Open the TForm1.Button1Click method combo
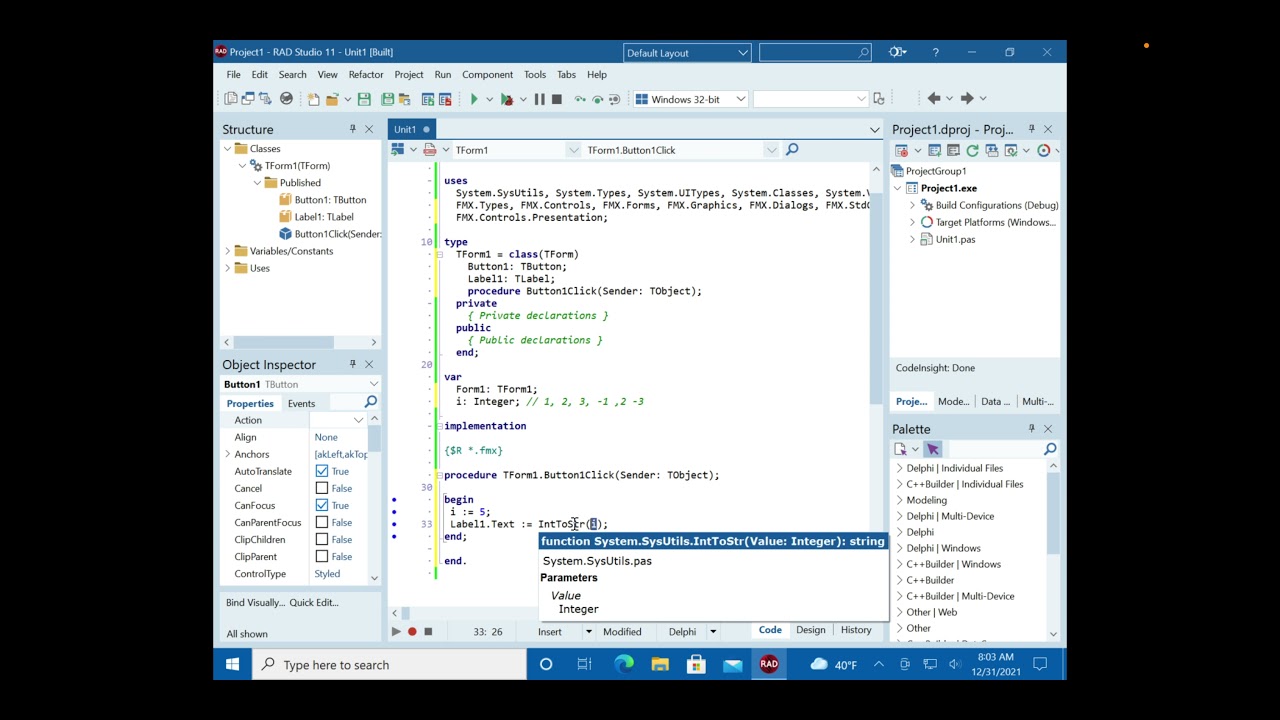Image resolution: width=1280 pixels, height=720 pixels. [681, 150]
